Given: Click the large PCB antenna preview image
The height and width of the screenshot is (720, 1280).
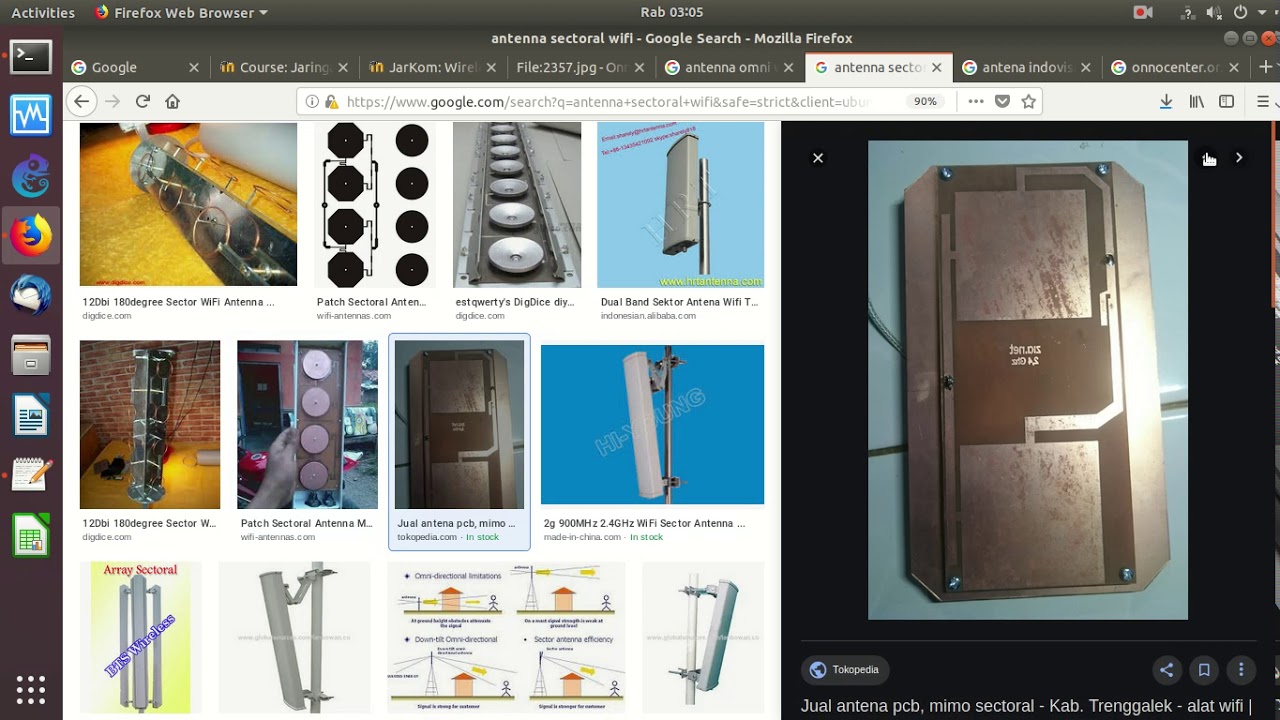Looking at the screenshot, I should click(1028, 380).
